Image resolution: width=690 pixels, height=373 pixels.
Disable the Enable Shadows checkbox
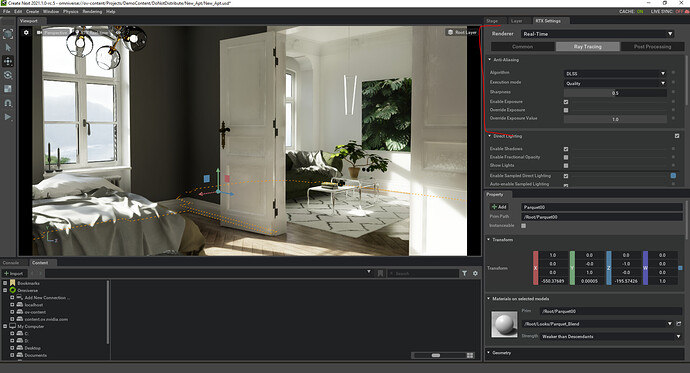click(566, 149)
